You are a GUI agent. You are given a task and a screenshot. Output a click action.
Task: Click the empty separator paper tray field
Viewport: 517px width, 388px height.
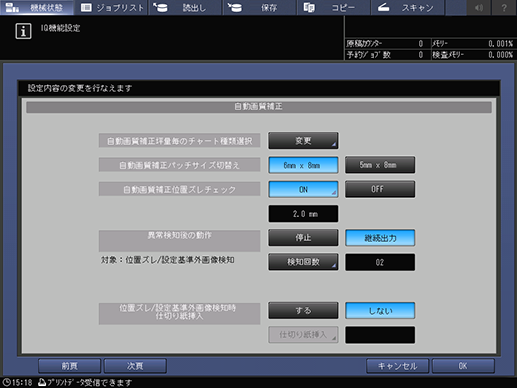click(x=380, y=335)
